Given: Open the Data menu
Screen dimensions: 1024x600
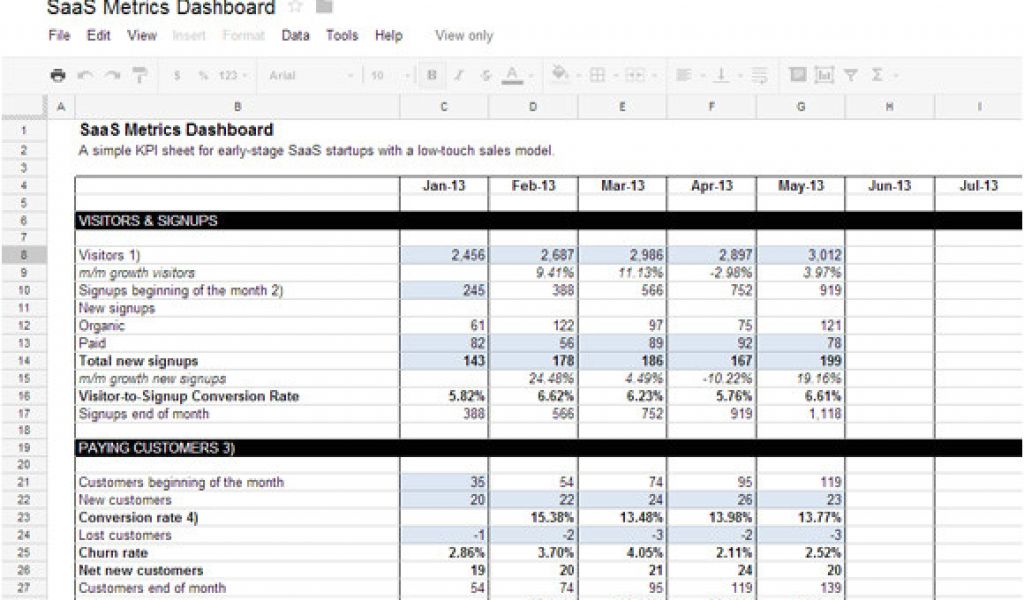Looking at the screenshot, I should point(294,36).
